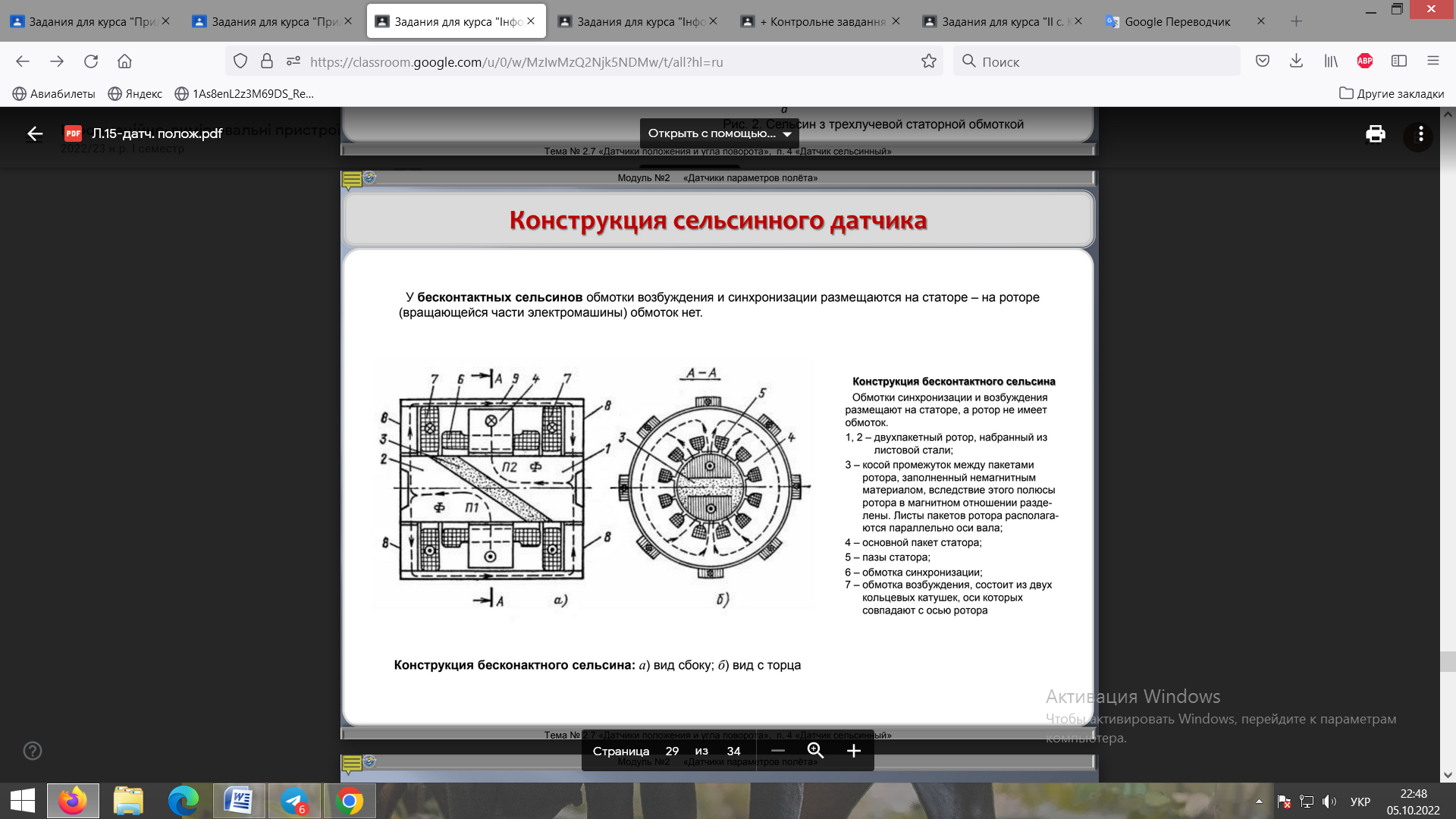The height and width of the screenshot is (819, 1456).
Task: Open the 1As8enL2z3M69DS_Re... bookmark
Action: tap(244, 93)
